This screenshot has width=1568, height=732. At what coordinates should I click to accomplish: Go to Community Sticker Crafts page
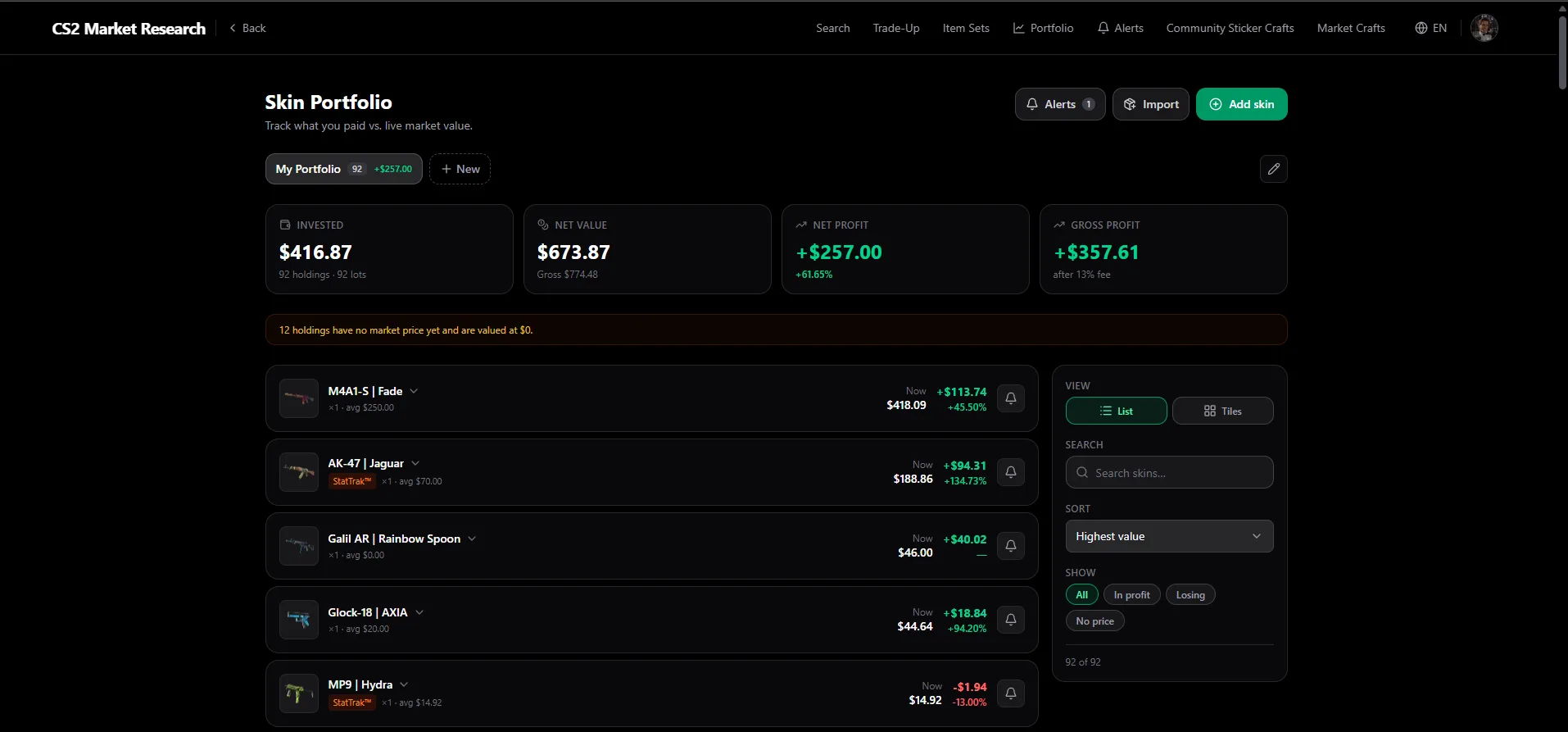click(1230, 28)
